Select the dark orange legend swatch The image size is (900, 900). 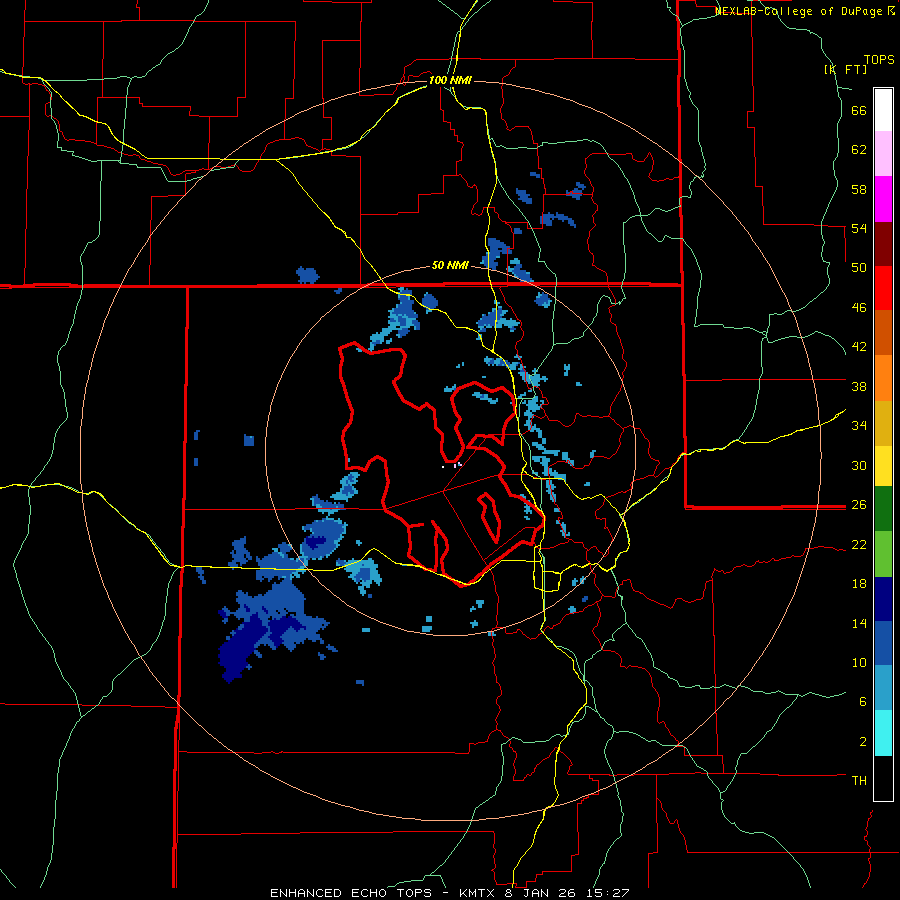pos(883,332)
